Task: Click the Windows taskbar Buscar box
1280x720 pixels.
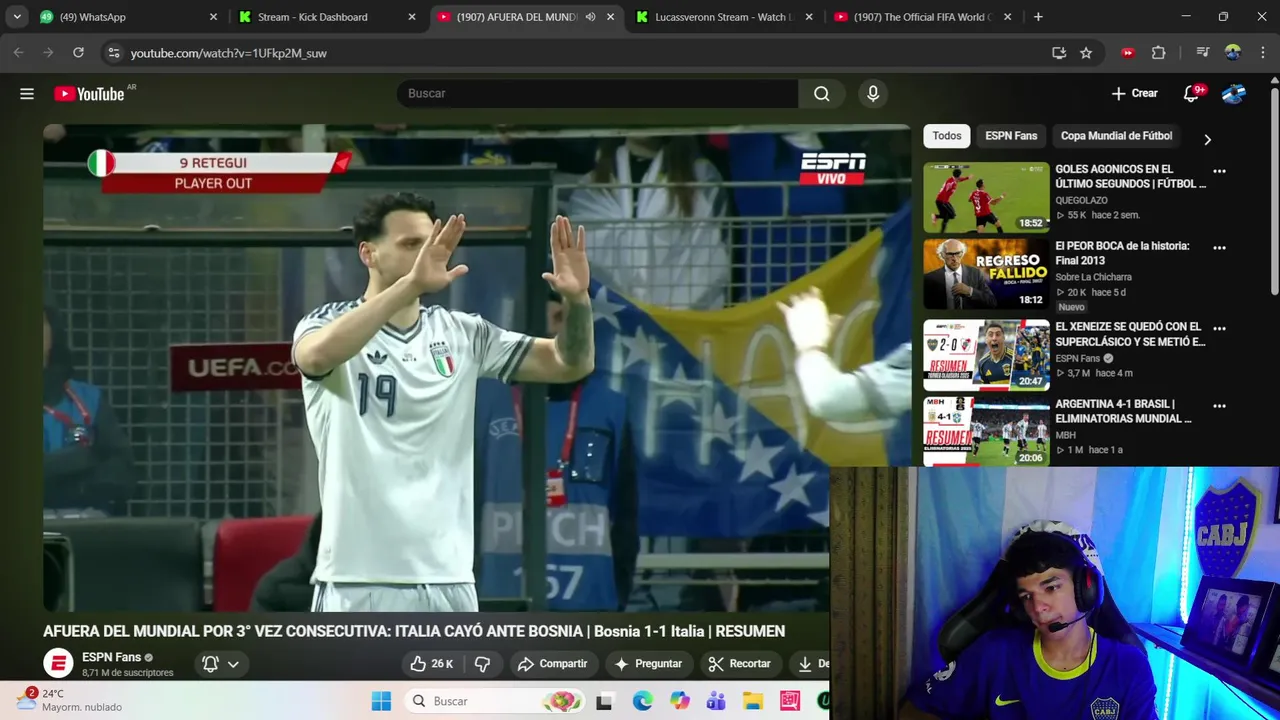Action: pyautogui.click(x=497, y=701)
